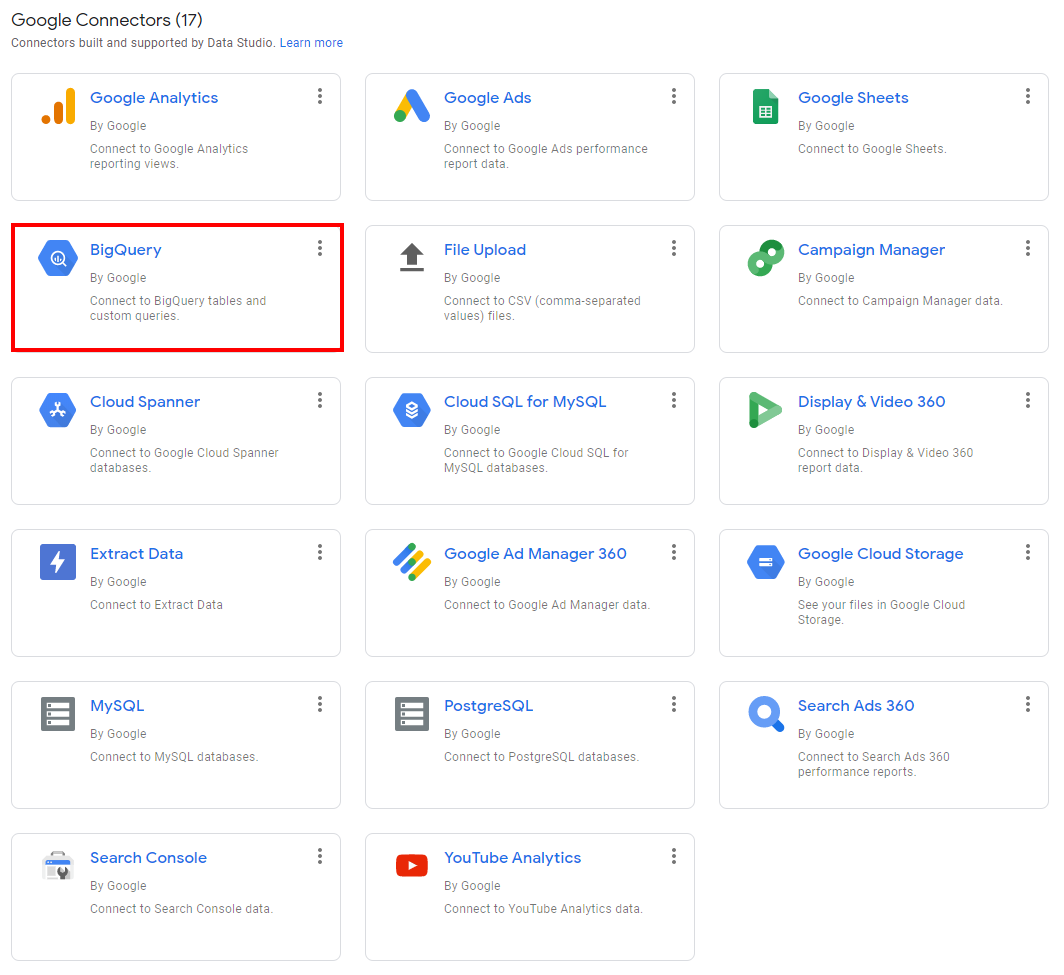
Task: Click the Google Ad Manager 360 icon
Action: pos(412,562)
